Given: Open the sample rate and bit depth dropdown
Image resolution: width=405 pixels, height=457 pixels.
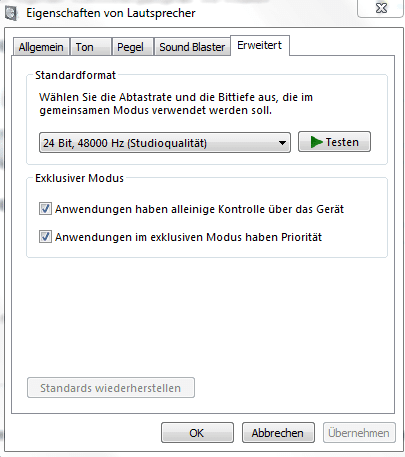Looking at the screenshot, I should pos(165,143).
